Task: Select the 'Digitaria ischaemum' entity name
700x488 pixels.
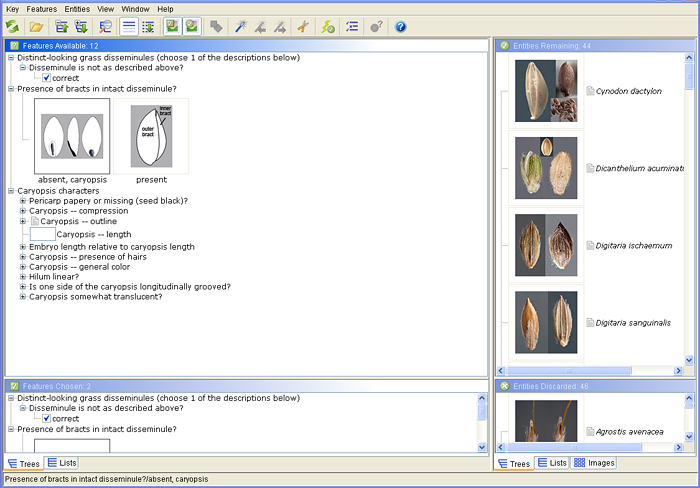Action: click(633, 246)
